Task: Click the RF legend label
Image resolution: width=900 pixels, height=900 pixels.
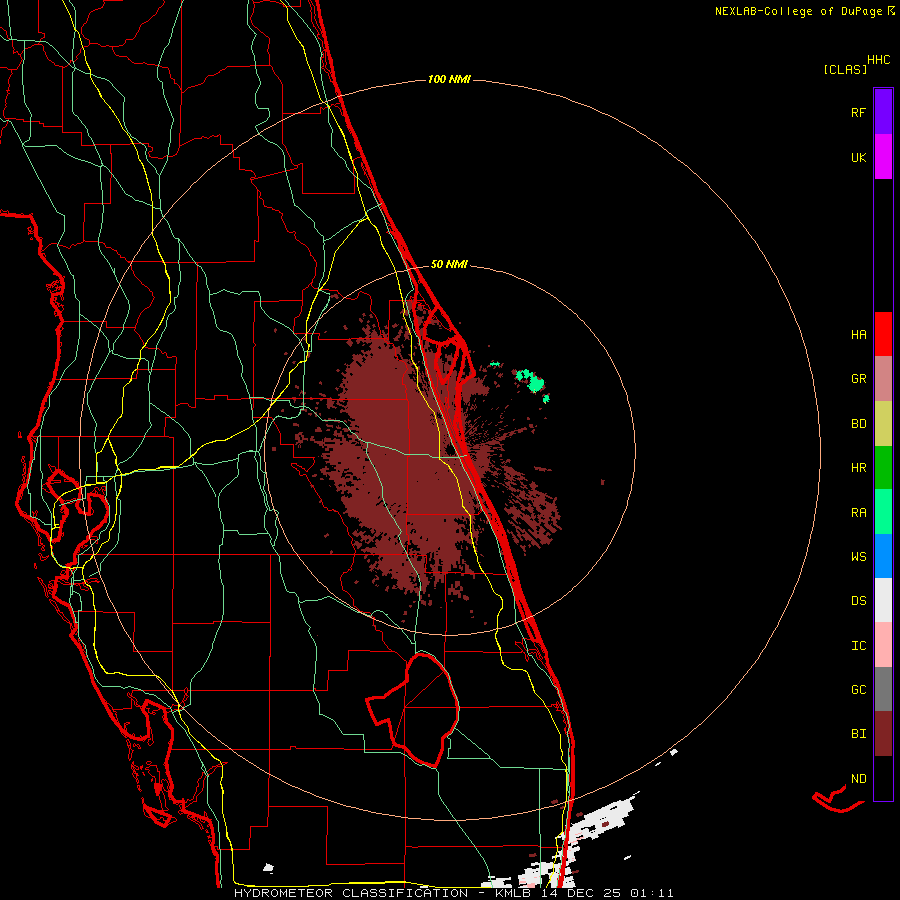Action: [x=858, y=112]
